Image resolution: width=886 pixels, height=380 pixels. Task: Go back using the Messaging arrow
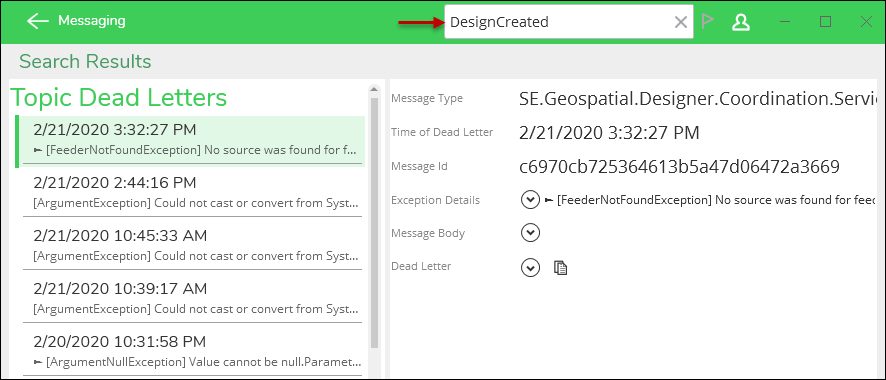[x=37, y=21]
